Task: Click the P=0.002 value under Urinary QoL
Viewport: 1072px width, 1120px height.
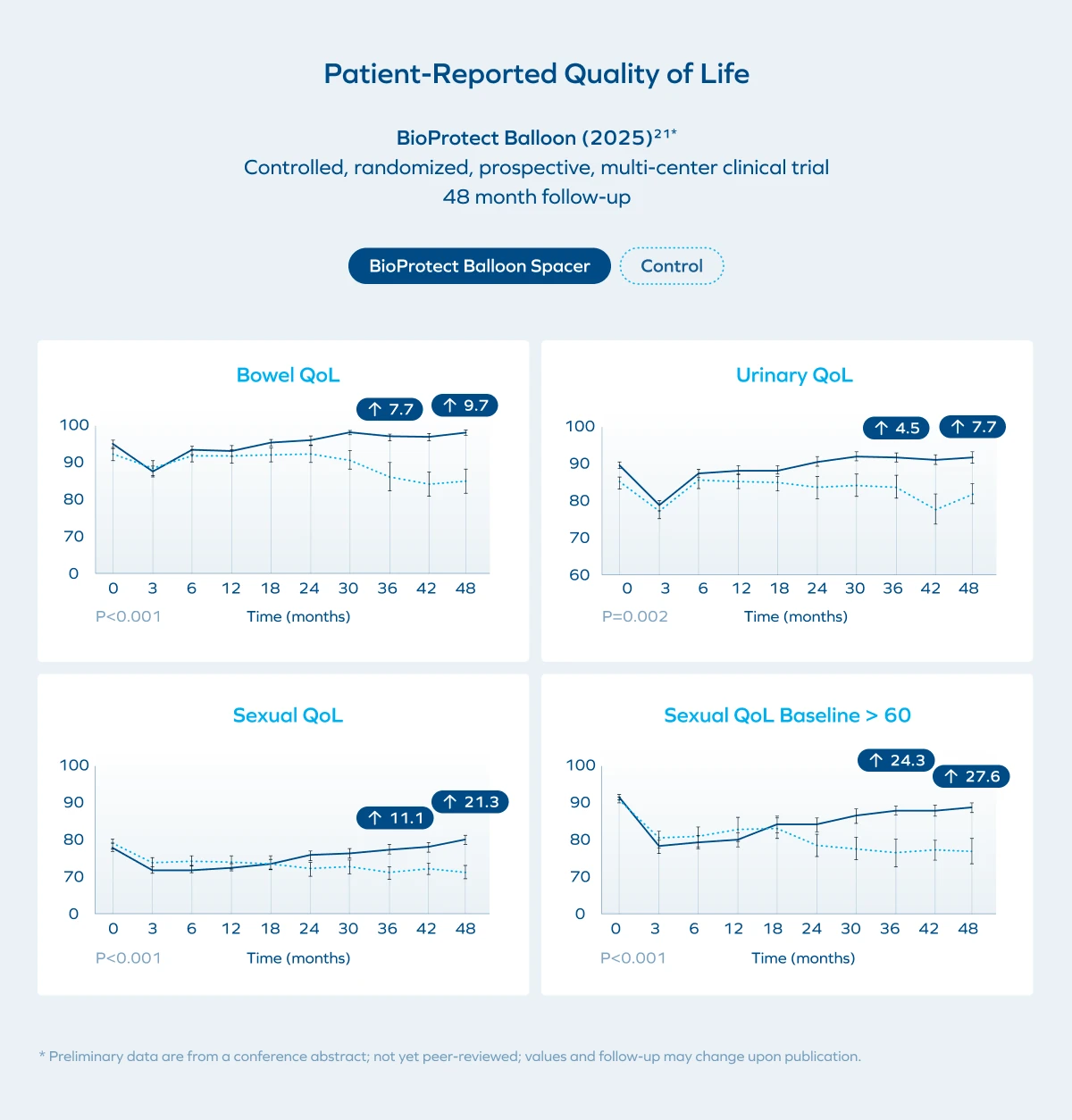Action: (635, 616)
